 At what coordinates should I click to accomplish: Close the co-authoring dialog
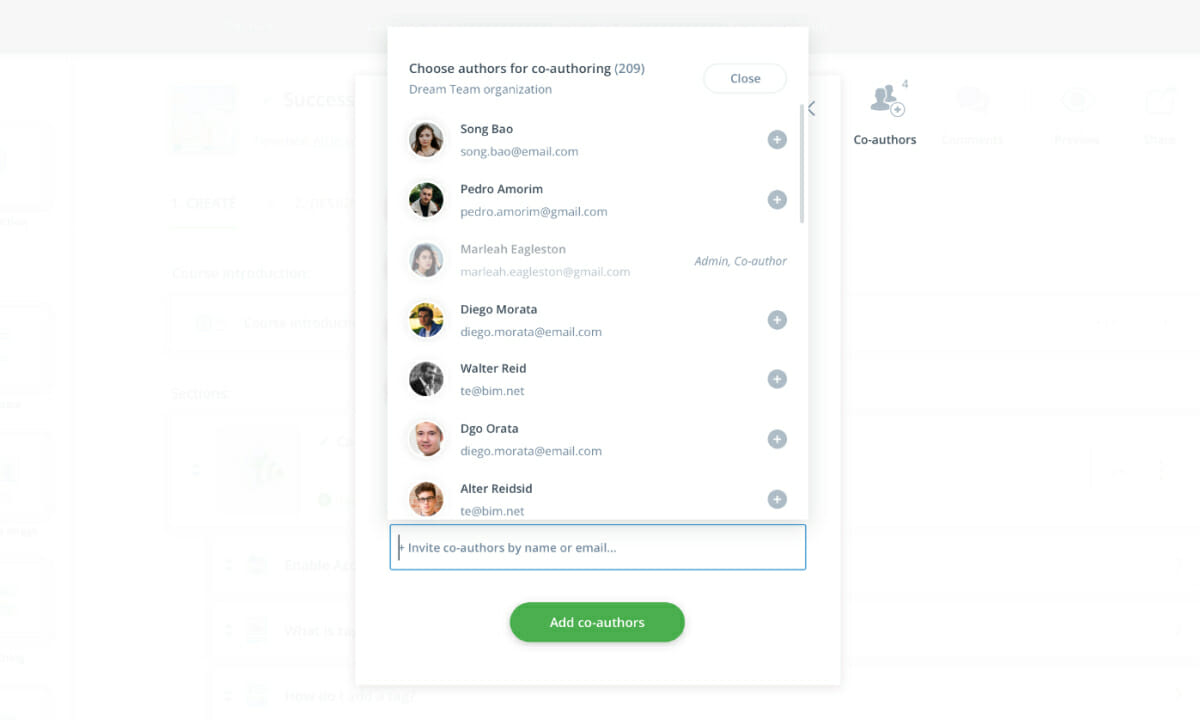(x=745, y=79)
